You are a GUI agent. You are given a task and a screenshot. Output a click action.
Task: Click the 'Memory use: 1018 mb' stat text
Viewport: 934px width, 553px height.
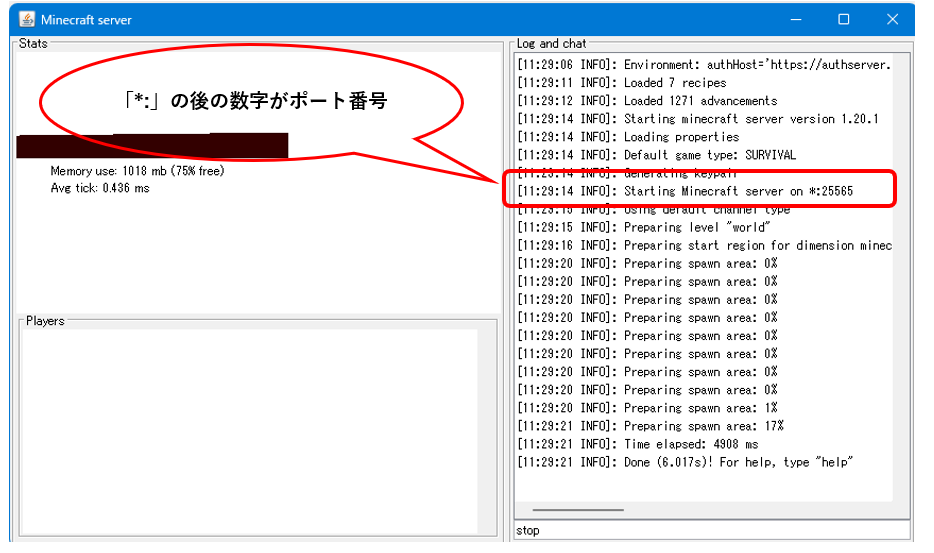(137, 171)
